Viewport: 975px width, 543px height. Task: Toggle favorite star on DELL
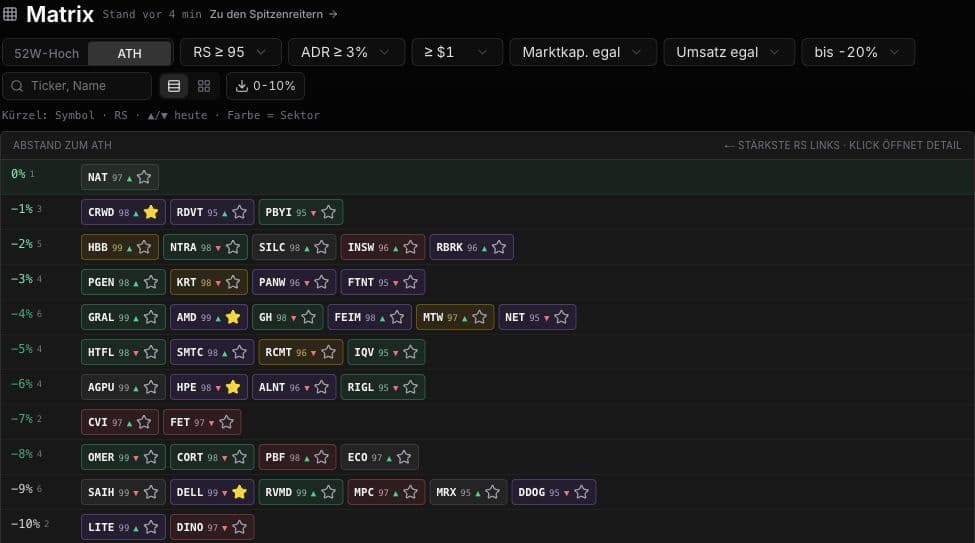[x=239, y=492]
